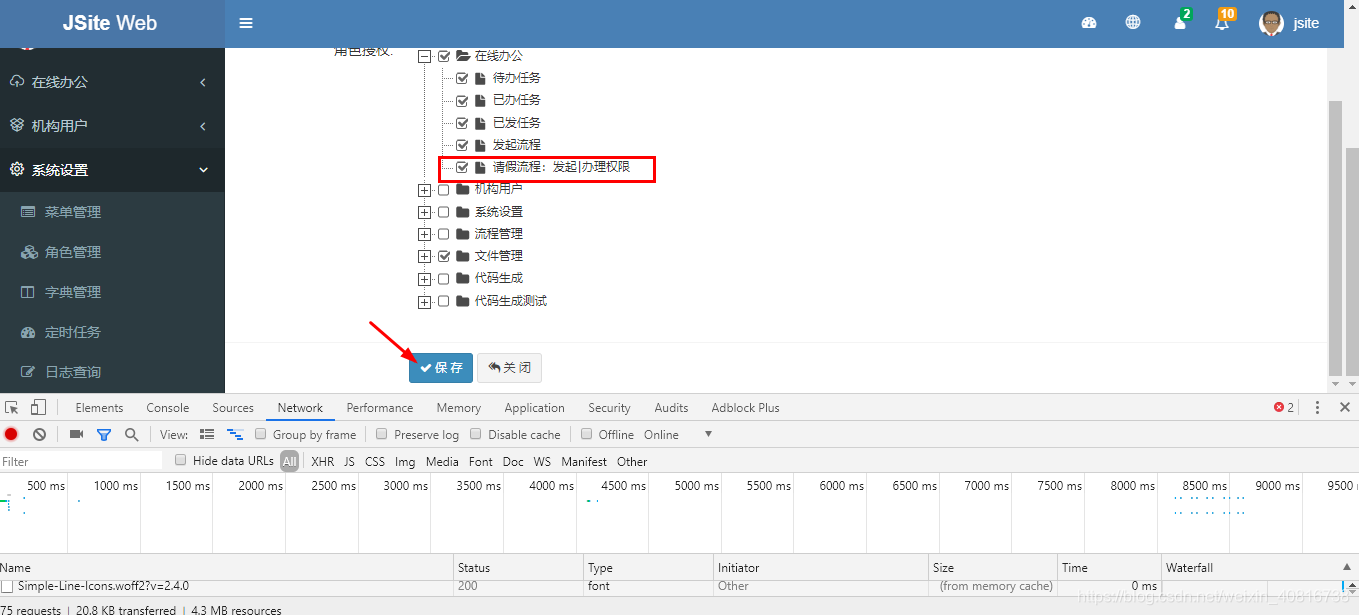1359x615 pixels.
Task: Switch to large request rows view icon
Action: tap(207, 434)
